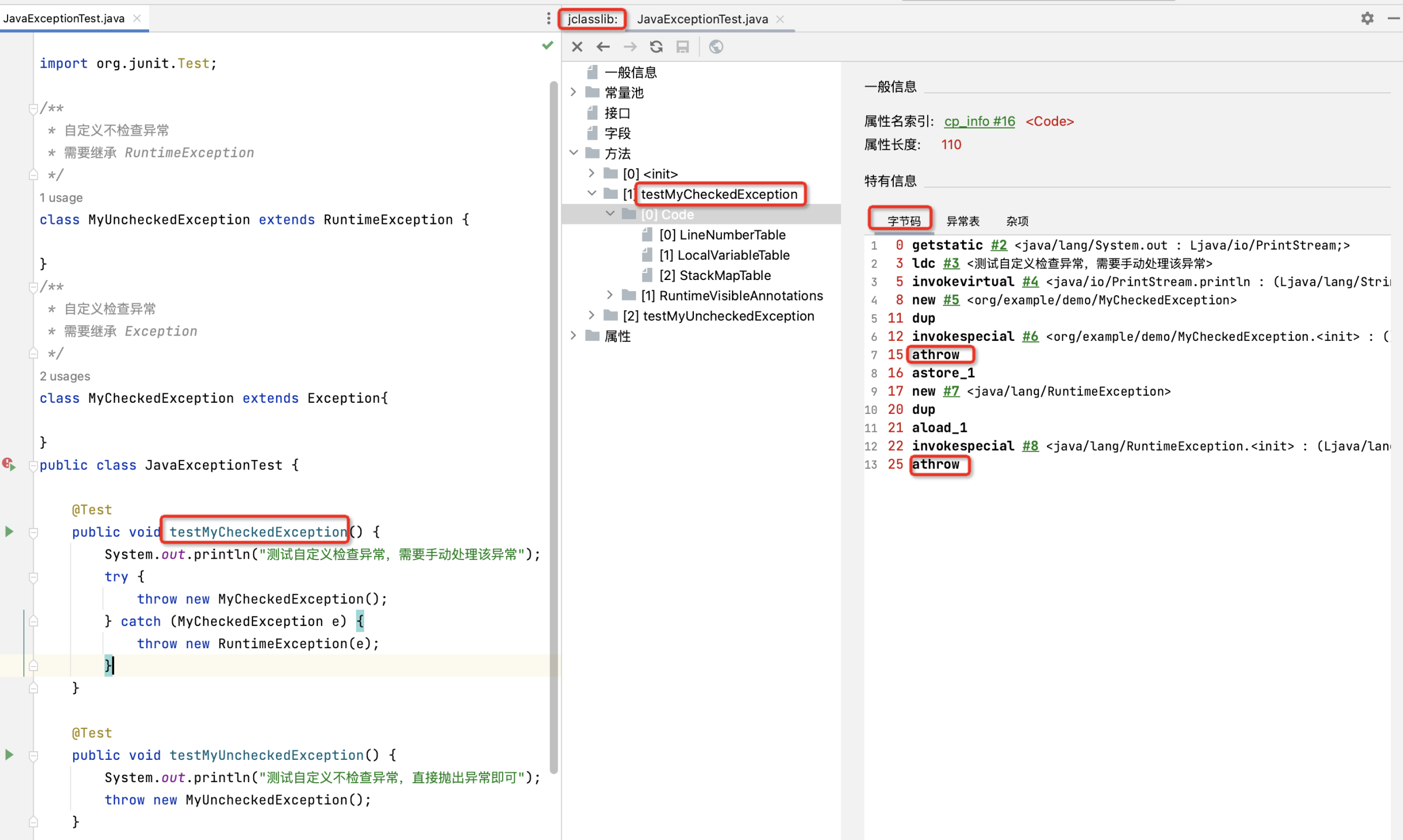Collapse the 方法 tree node
Screen dimensions: 1403x840
tap(573, 153)
